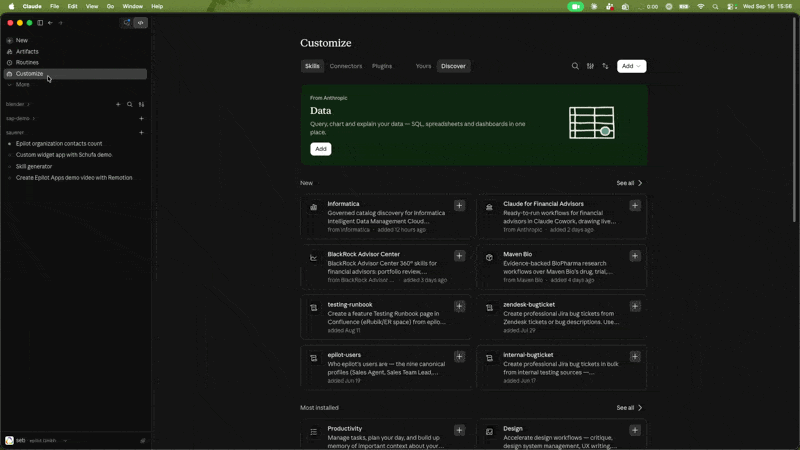Open Spotlight search in menu bar

click(715, 7)
